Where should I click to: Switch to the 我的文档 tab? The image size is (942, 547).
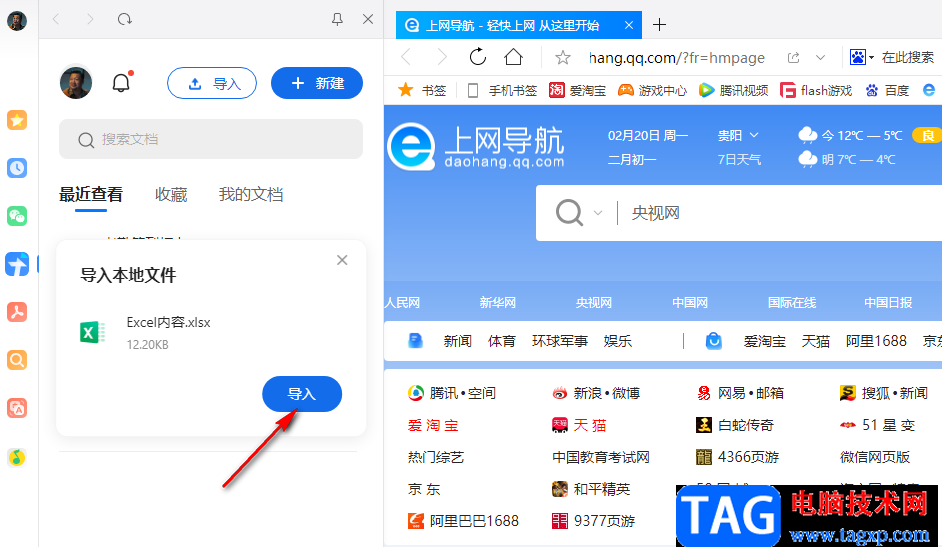(251, 195)
